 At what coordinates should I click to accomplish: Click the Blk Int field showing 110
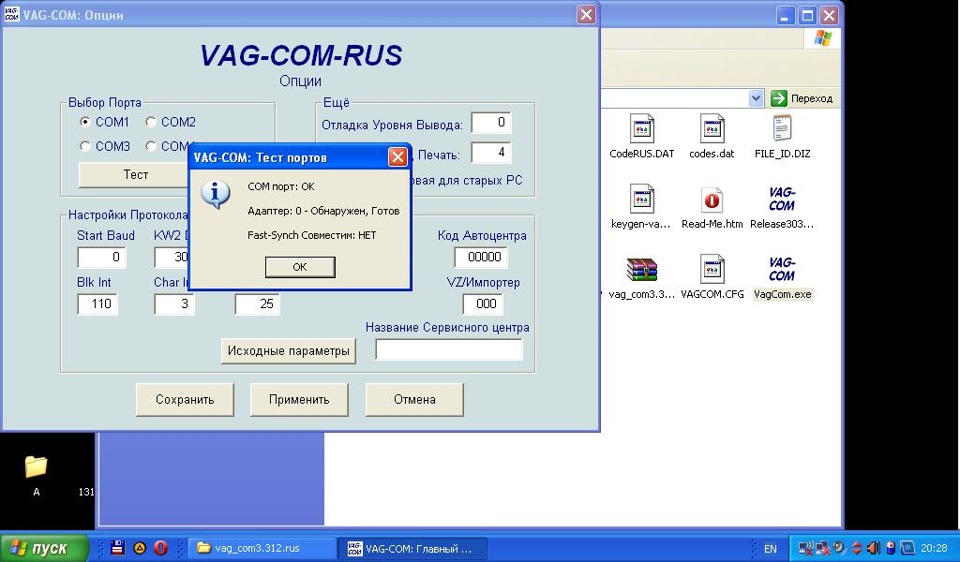click(97, 304)
